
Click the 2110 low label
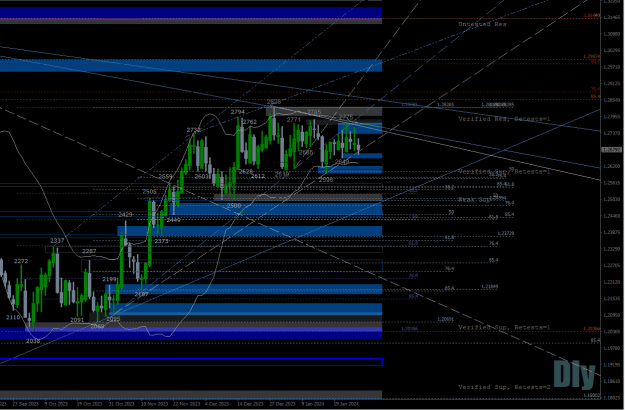[13, 318]
